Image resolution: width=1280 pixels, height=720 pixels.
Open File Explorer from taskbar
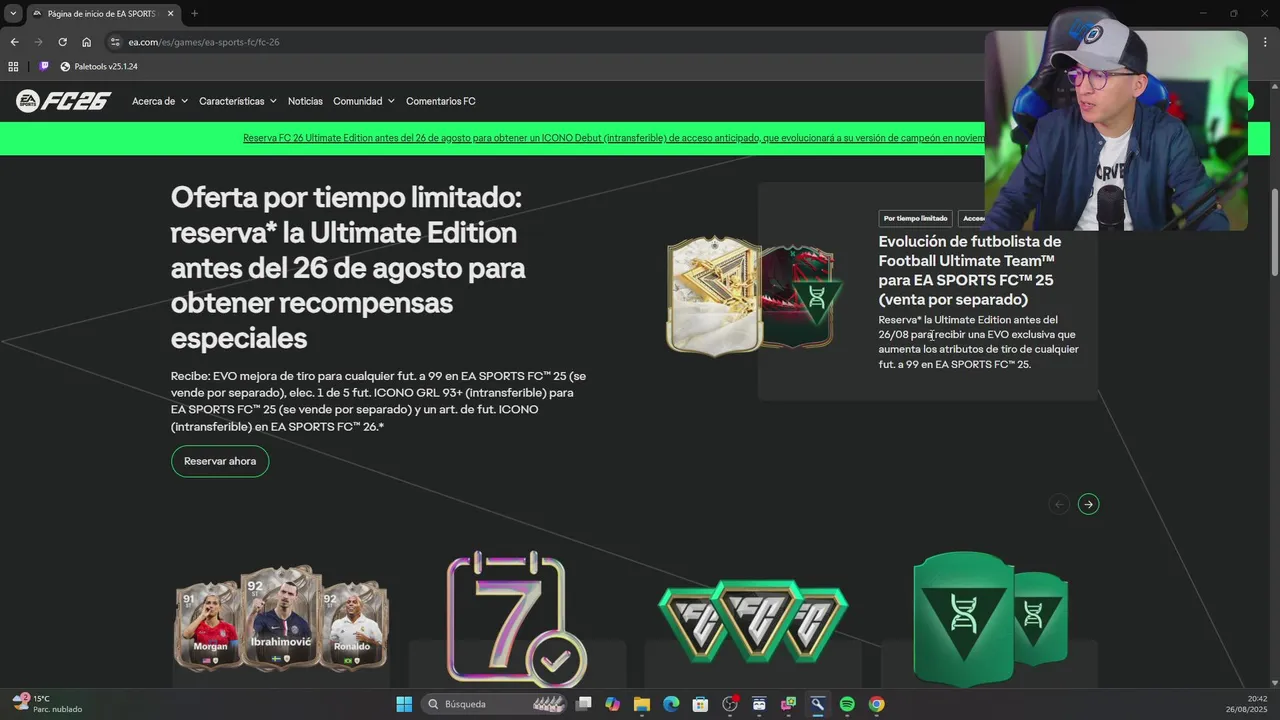coord(641,704)
